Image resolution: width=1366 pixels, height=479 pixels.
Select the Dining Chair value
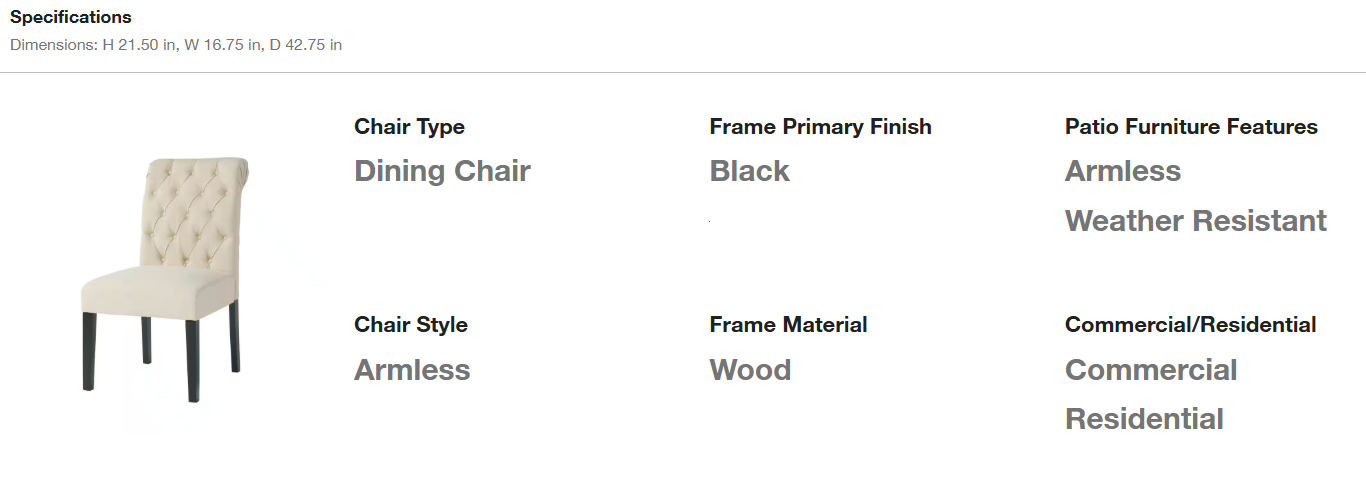point(442,171)
